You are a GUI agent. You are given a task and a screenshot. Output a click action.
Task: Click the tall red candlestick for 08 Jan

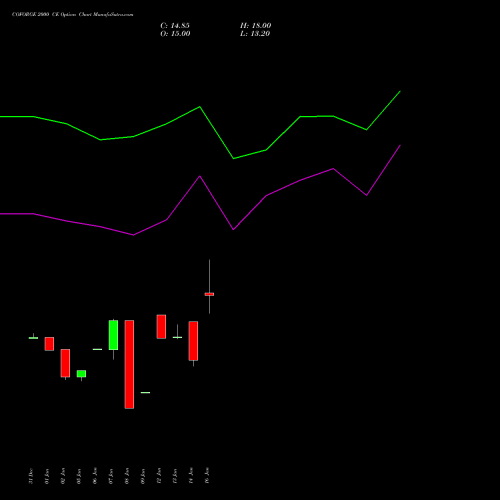point(129,364)
